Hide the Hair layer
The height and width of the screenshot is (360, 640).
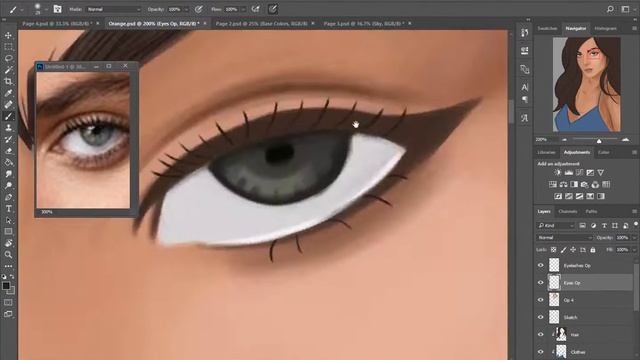coord(541,334)
